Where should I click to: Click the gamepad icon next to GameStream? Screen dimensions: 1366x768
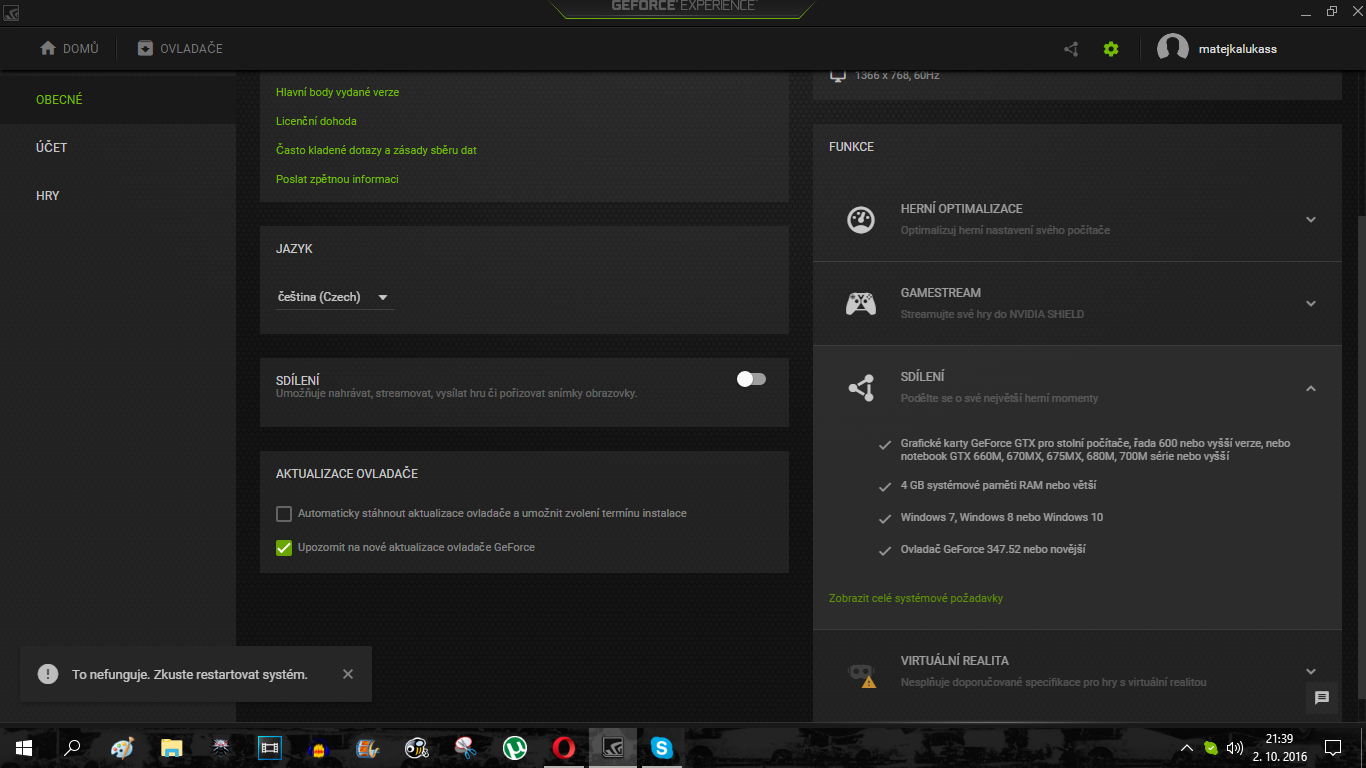[x=861, y=303]
